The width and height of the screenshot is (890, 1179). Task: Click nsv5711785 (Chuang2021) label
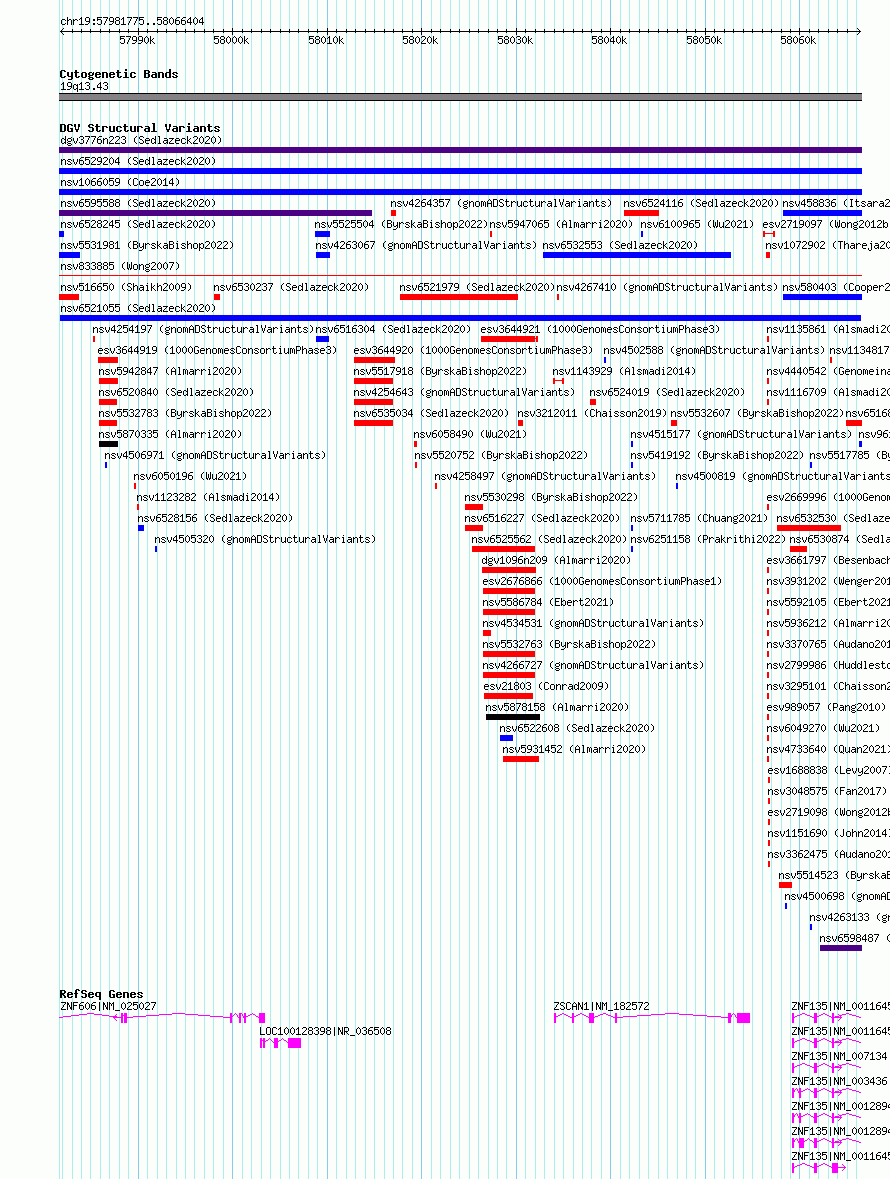pyautogui.click(x=699, y=519)
